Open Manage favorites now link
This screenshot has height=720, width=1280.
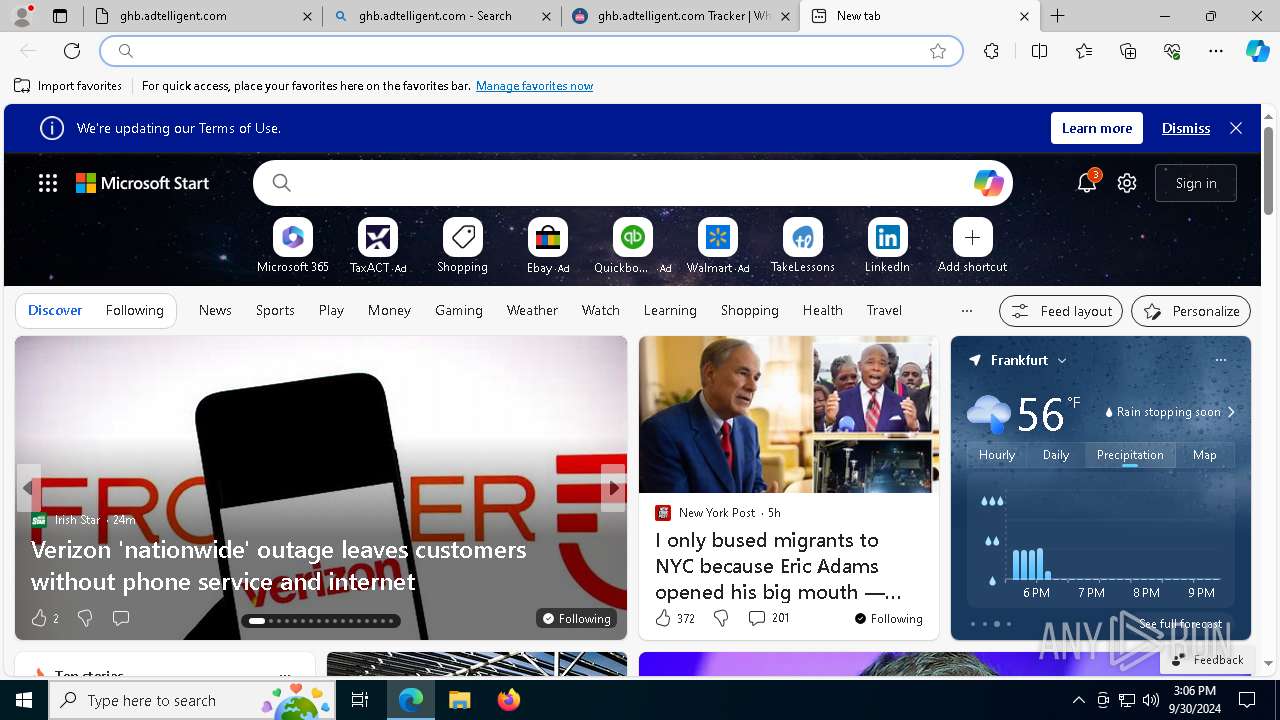click(534, 86)
